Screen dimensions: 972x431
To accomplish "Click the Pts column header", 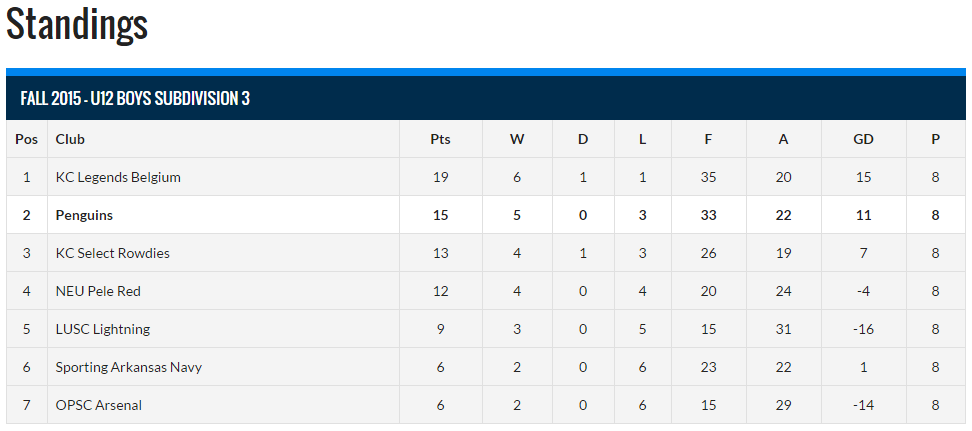I will [440, 140].
